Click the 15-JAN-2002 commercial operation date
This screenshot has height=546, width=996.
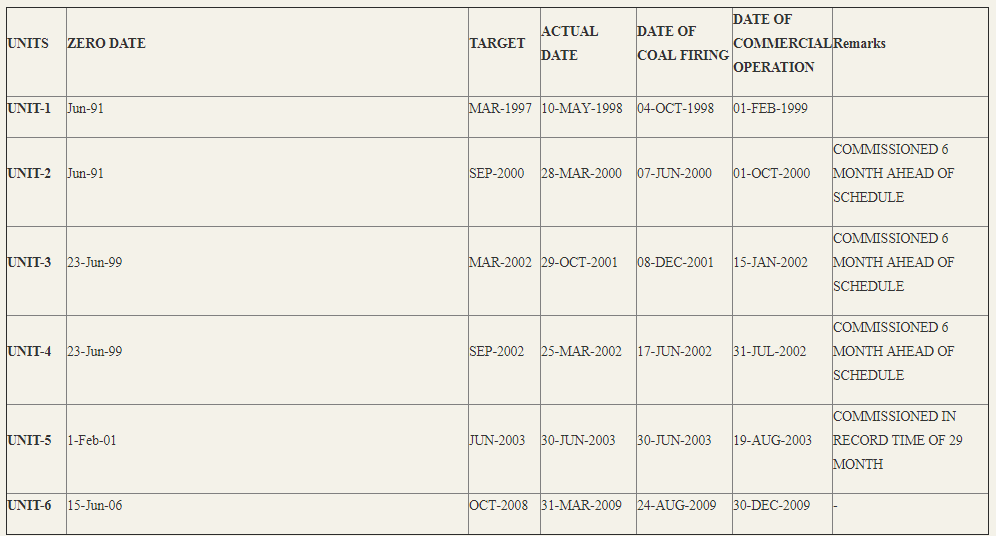771,262
